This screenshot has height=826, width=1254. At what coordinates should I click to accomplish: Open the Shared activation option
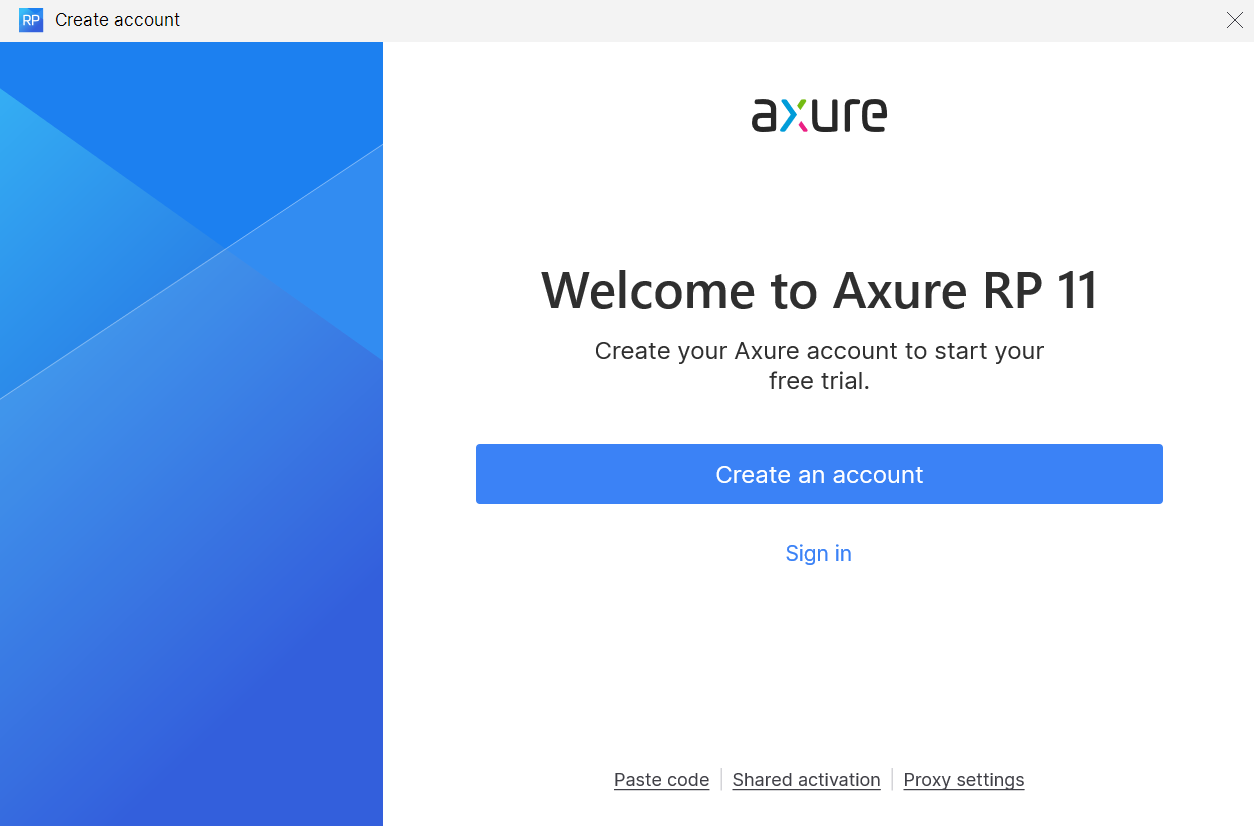coord(806,779)
